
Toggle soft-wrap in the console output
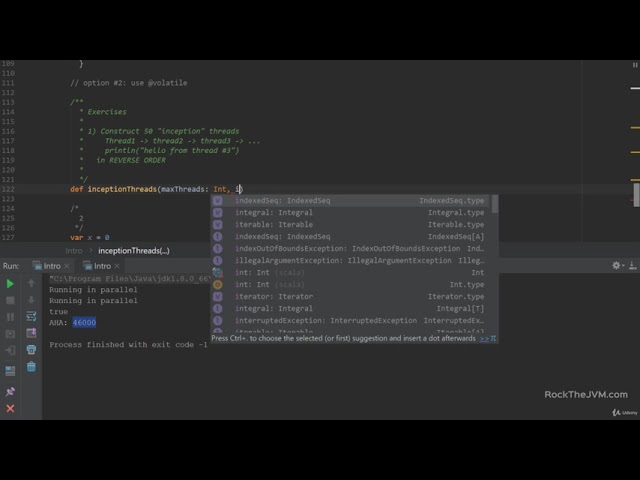tap(31, 316)
